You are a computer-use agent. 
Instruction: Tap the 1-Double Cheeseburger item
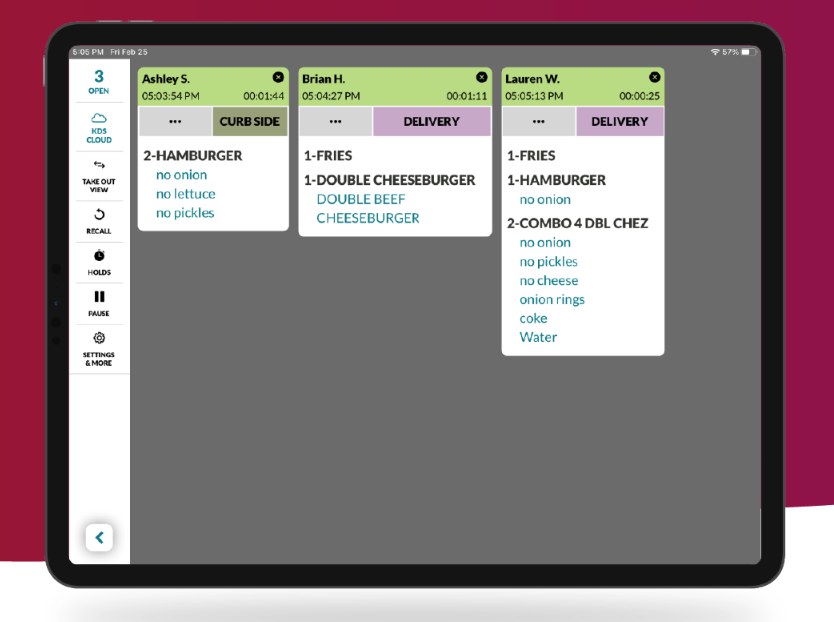click(x=389, y=180)
